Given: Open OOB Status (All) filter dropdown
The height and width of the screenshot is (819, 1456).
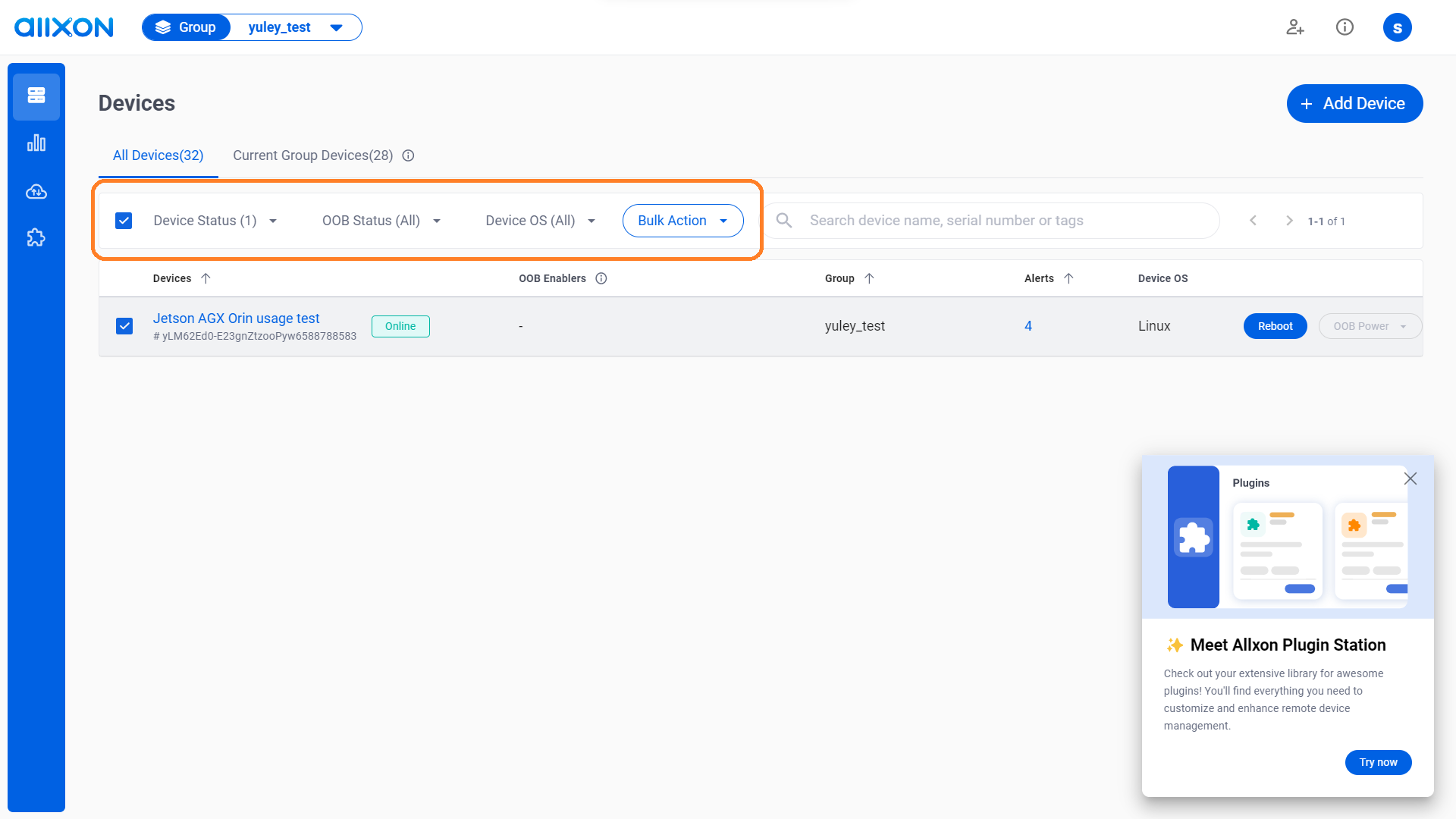Looking at the screenshot, I should click(x=381, y=221).
